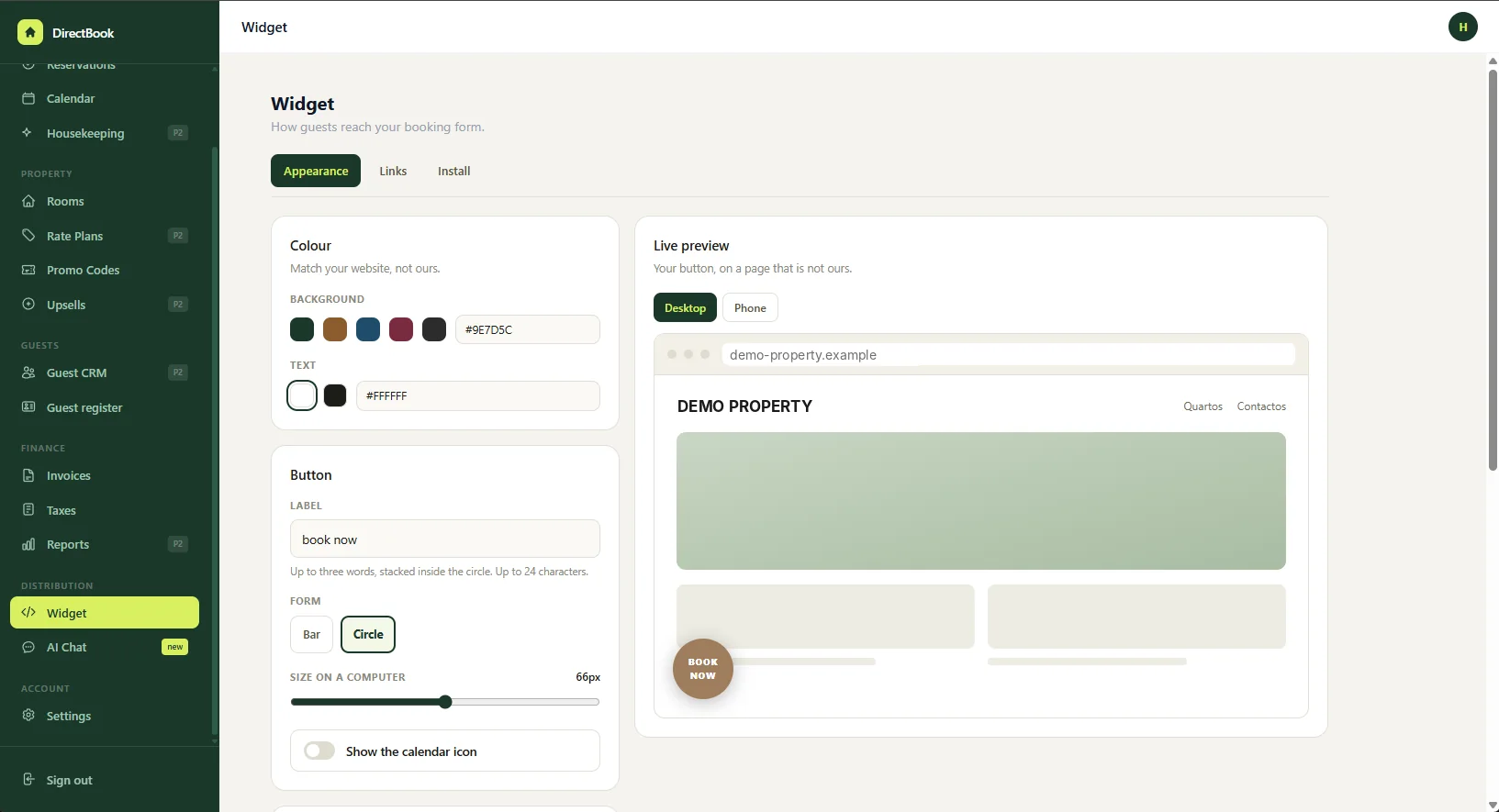
Task: Select the Circle form option
Action: coord(368,634)
